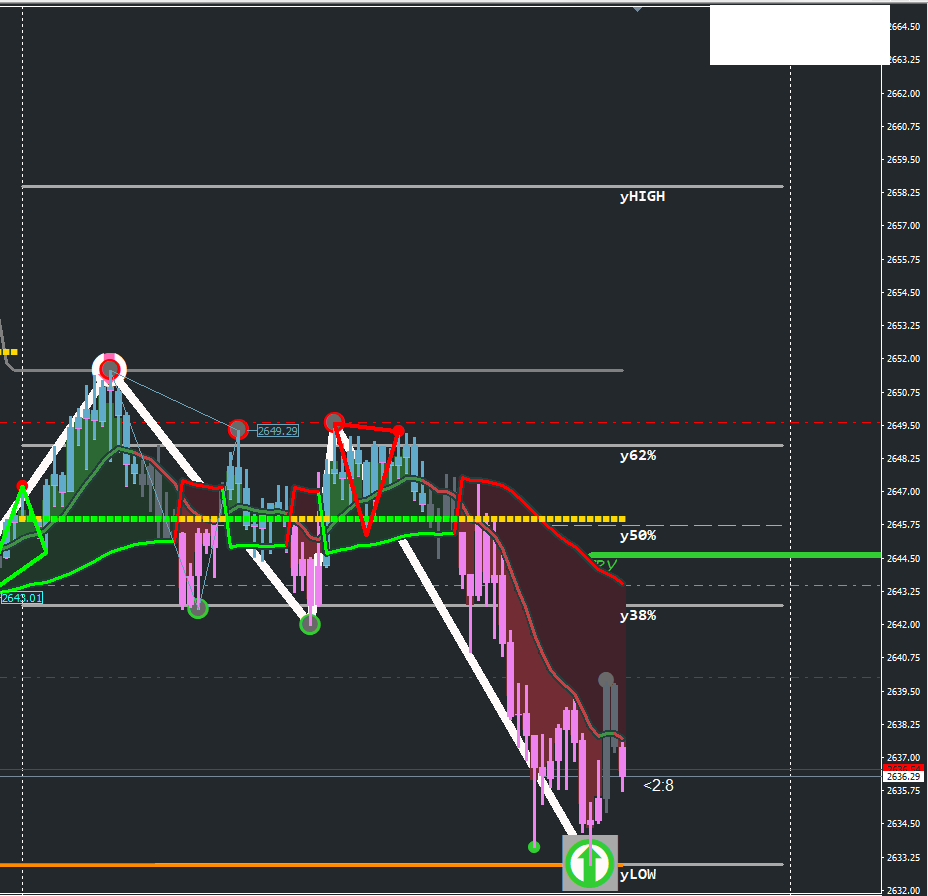Click the green up-arrow buy signal icon
This screenshot has width=928, height=896.
pyautogui.click(x=589, y=862)
